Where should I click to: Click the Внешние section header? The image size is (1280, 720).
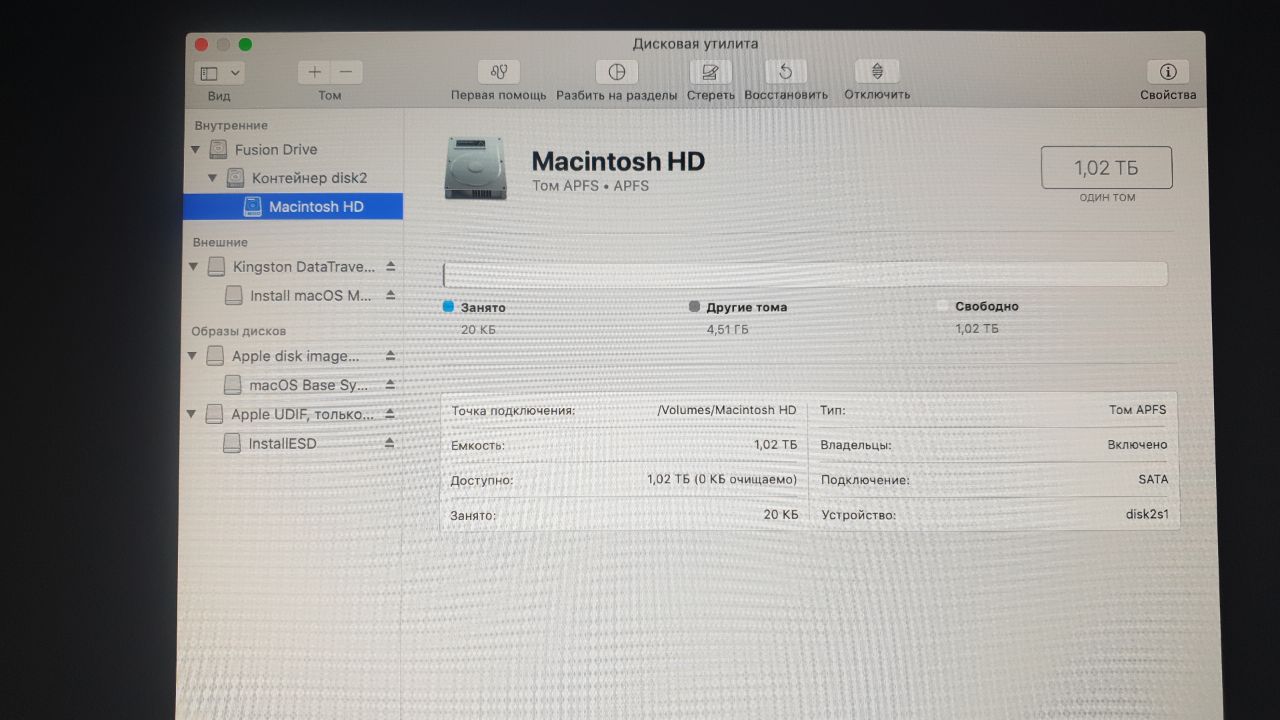pos(220,242)
